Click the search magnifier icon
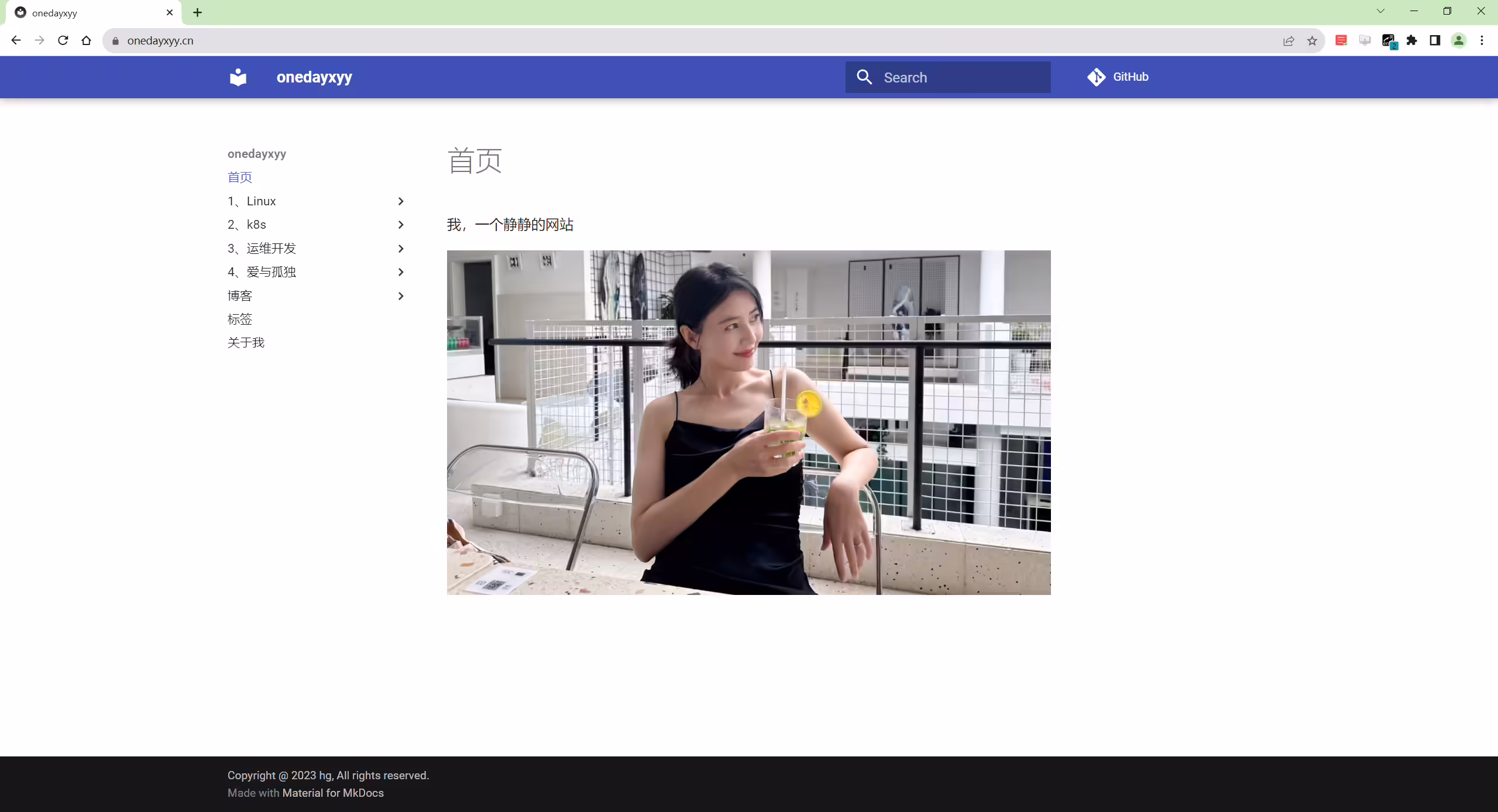The image size is (1498, 812). click(x=864, y=77)
